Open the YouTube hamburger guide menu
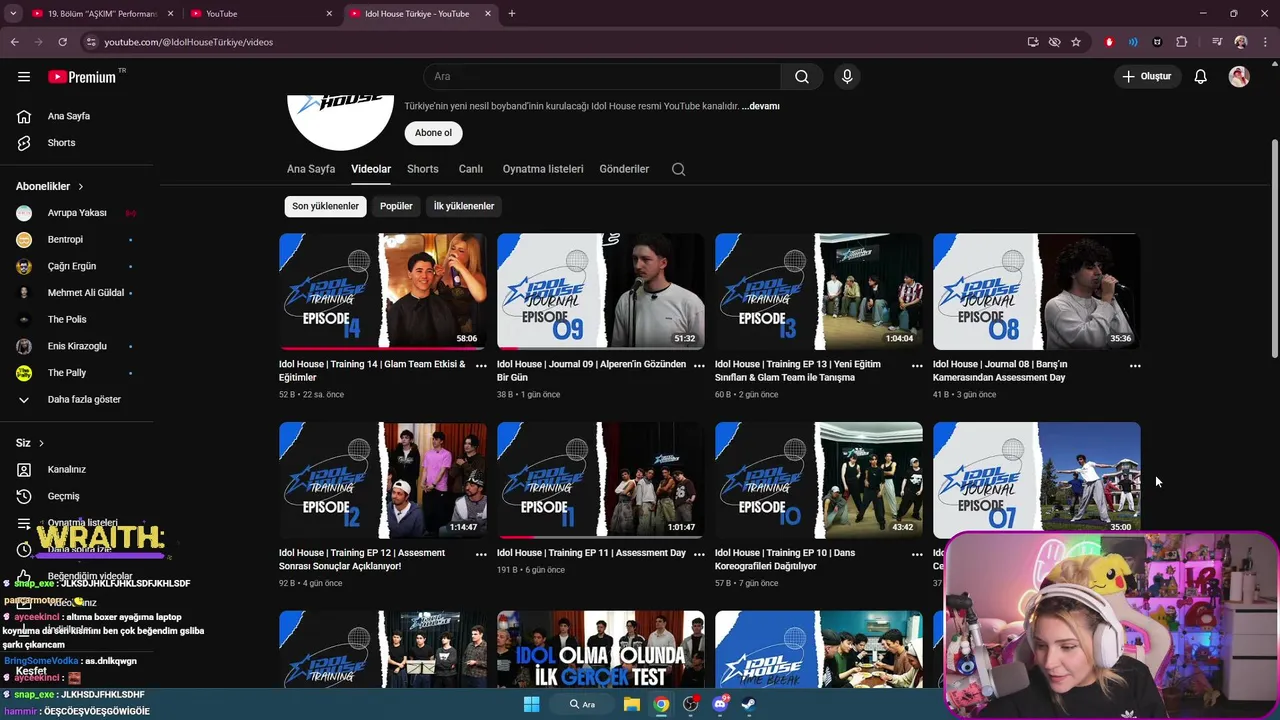The width and height of the screenshot is (1280, 720). coord(24,76)
